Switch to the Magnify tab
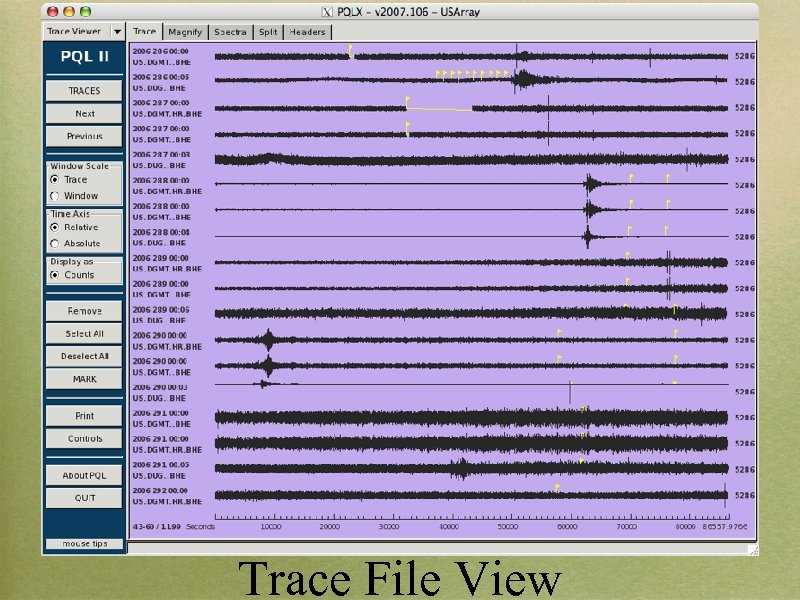Screen dimensions: 800x600 [185, 31]
